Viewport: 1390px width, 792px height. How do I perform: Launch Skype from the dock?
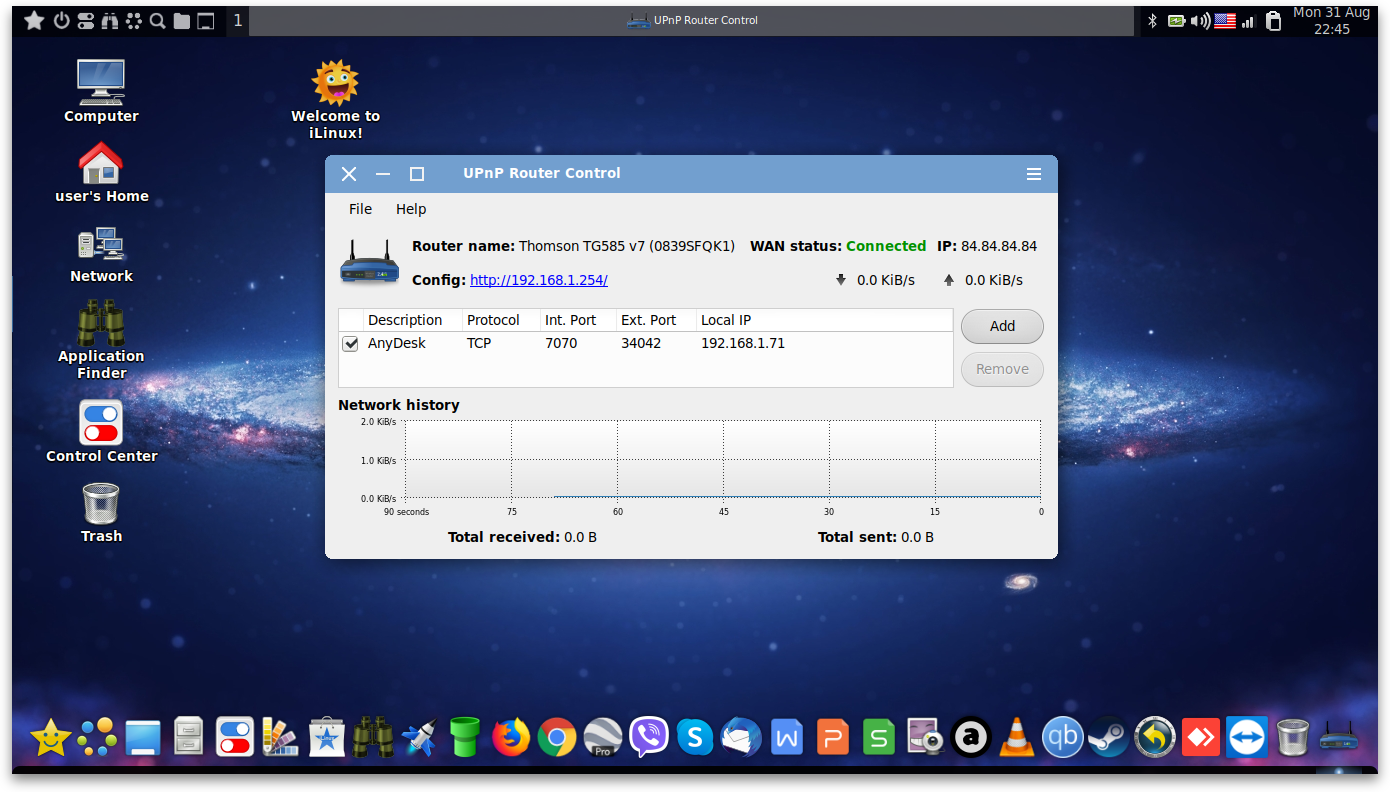[x=695, y=738]
